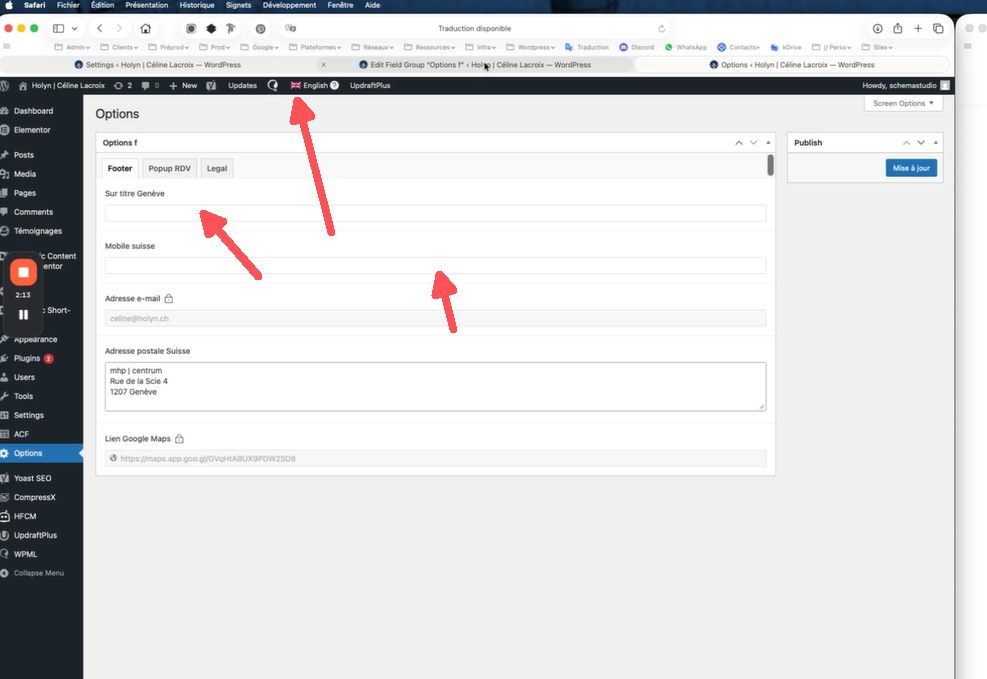Go back with Safari back arrow
987x679 pixels.
point(99,28)
